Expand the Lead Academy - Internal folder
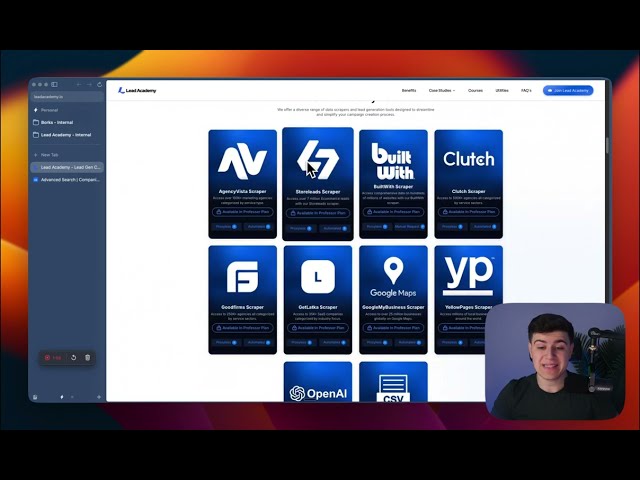 pos(66,134)
